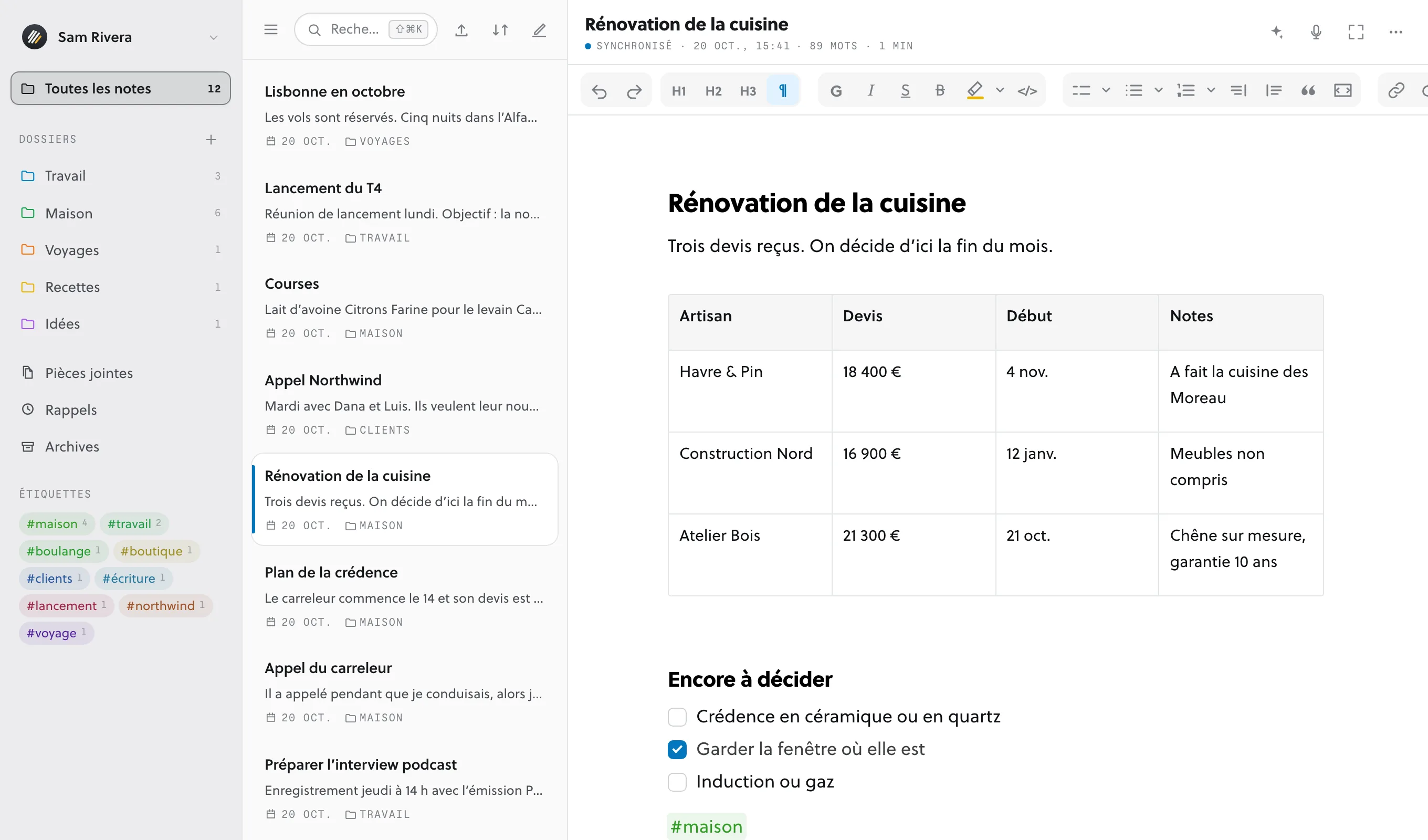1428x840 pixels.
Task: Add a new folder in Dossiers
Action: click(211, 140)
